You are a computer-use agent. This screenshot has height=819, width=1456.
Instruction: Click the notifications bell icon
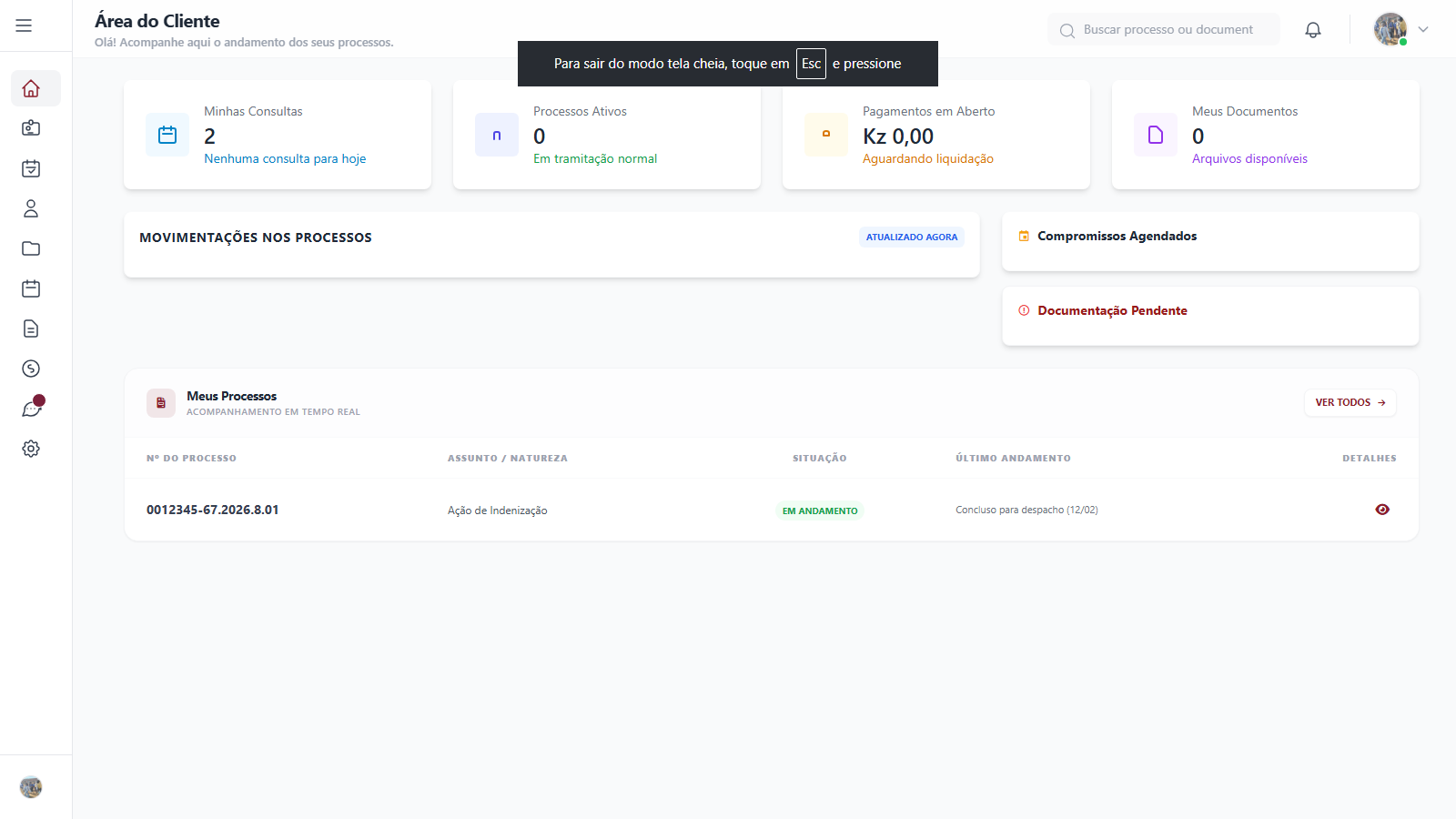point(1312,30)
